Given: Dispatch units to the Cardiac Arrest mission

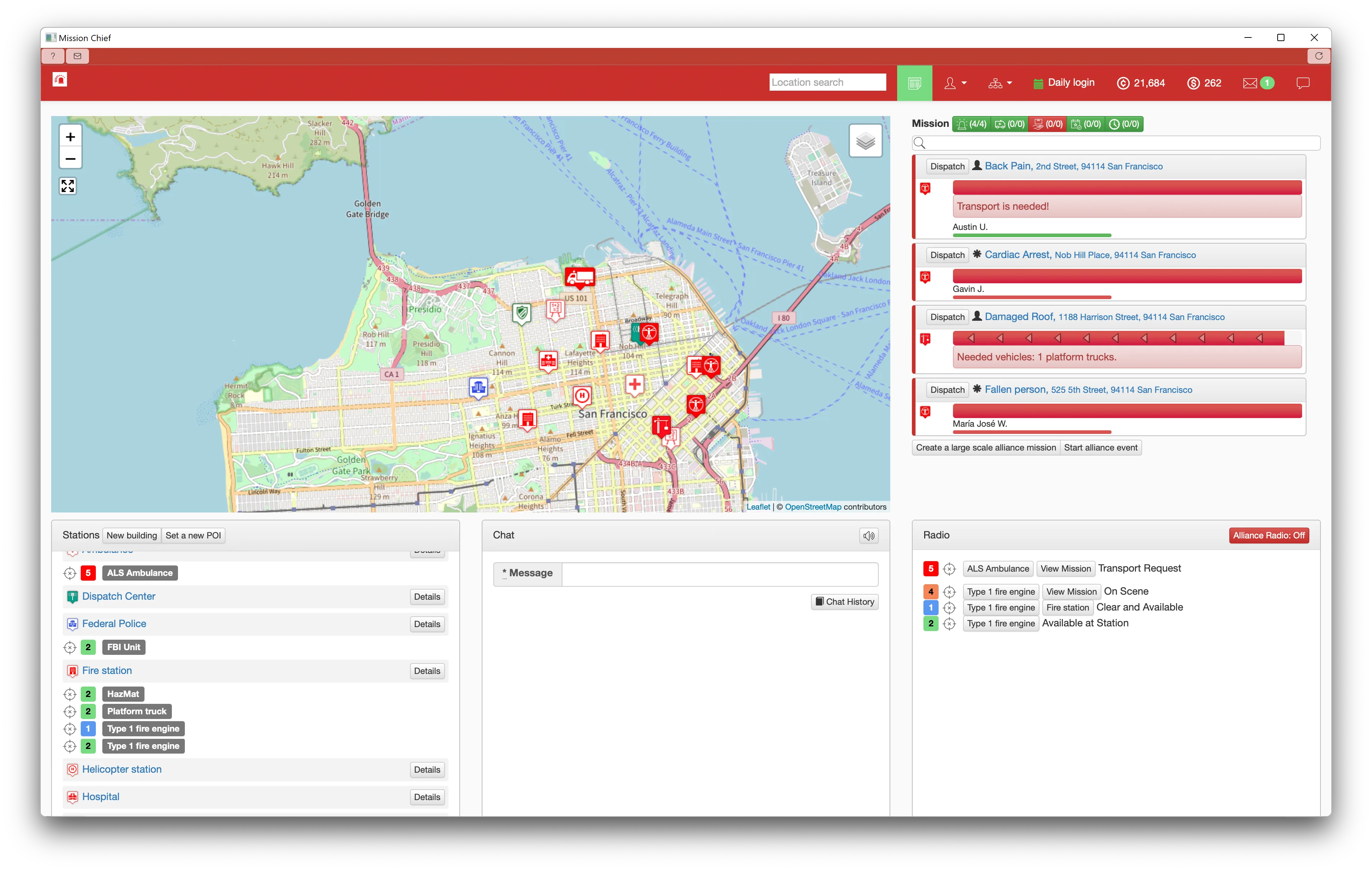Looking at the screenshot, I should click(947, 255).
